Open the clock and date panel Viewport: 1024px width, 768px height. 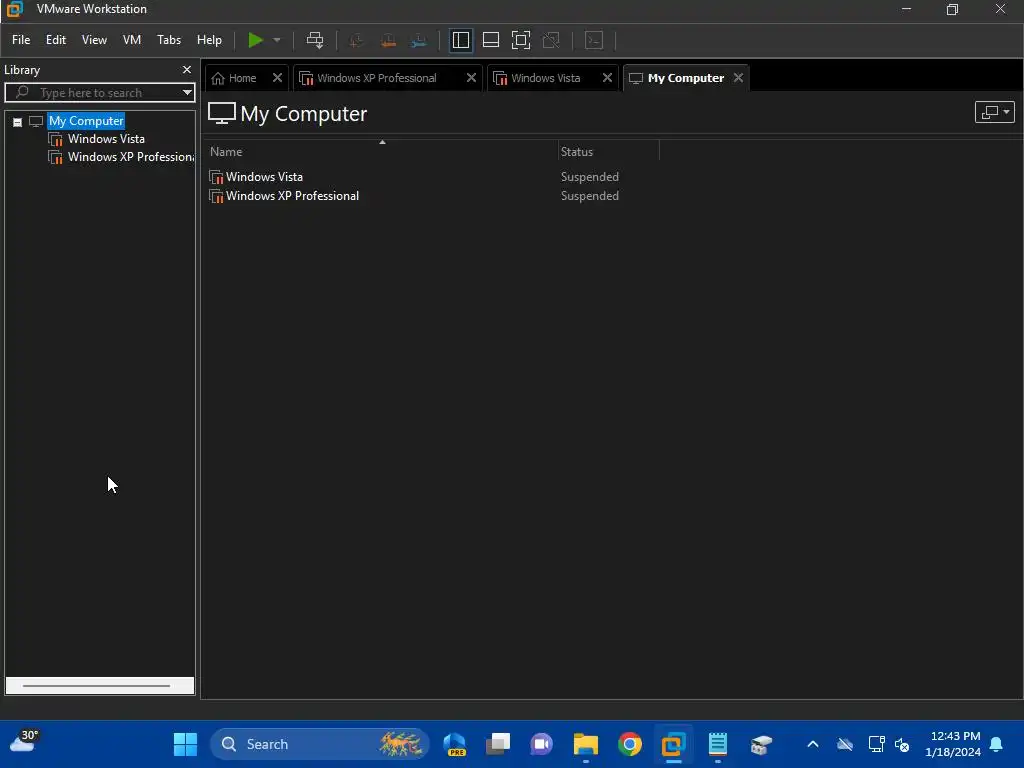(x=953, y=744)
